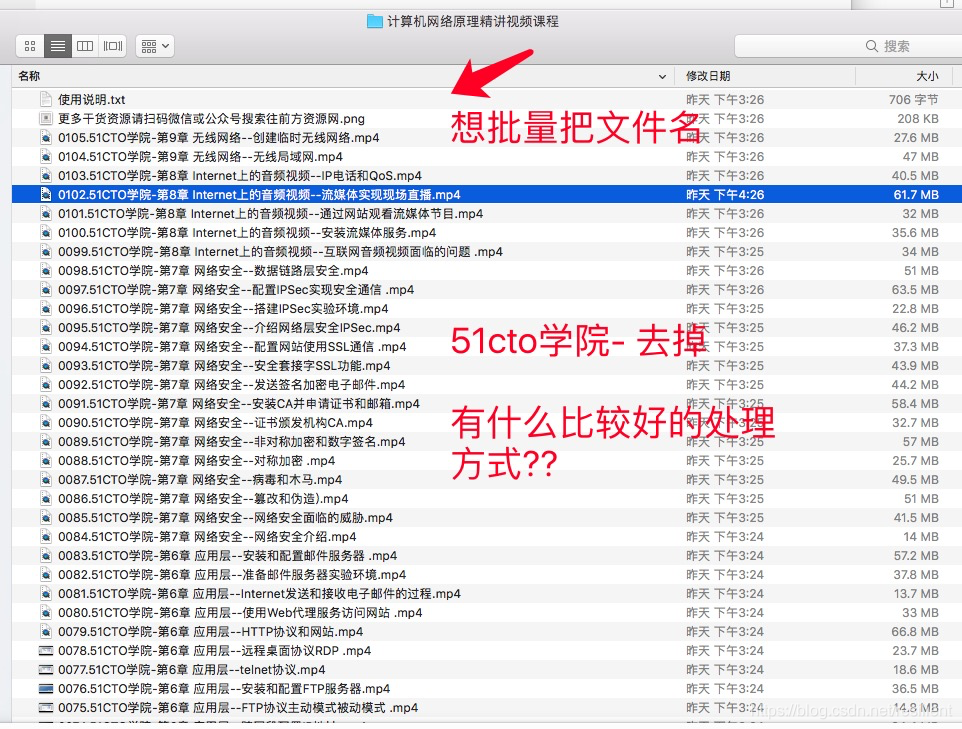Click the text file icon of 使用说明.txt

[x=45, y=99]
